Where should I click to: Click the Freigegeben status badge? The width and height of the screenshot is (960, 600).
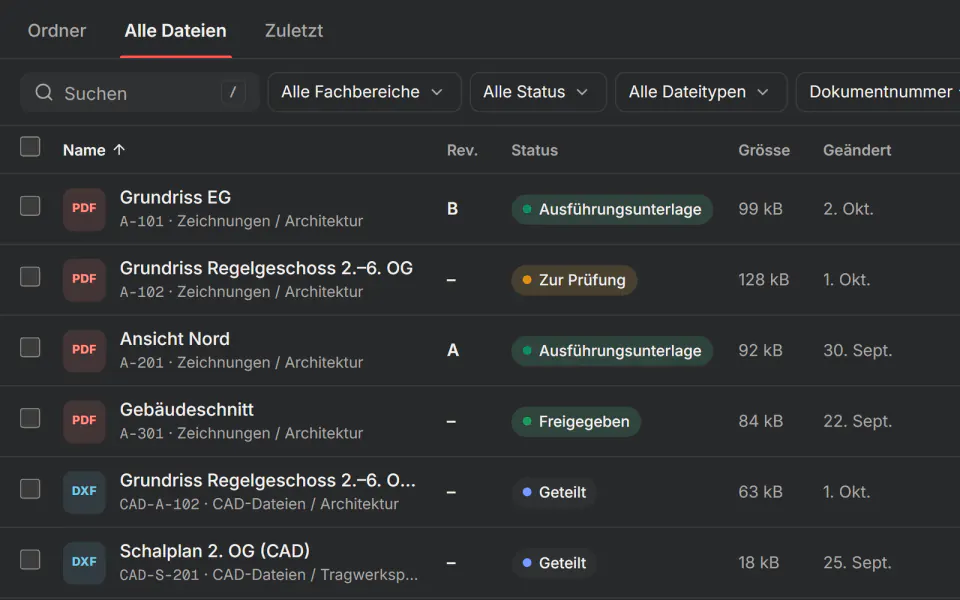pyautogui.click(x=576, y=421)
